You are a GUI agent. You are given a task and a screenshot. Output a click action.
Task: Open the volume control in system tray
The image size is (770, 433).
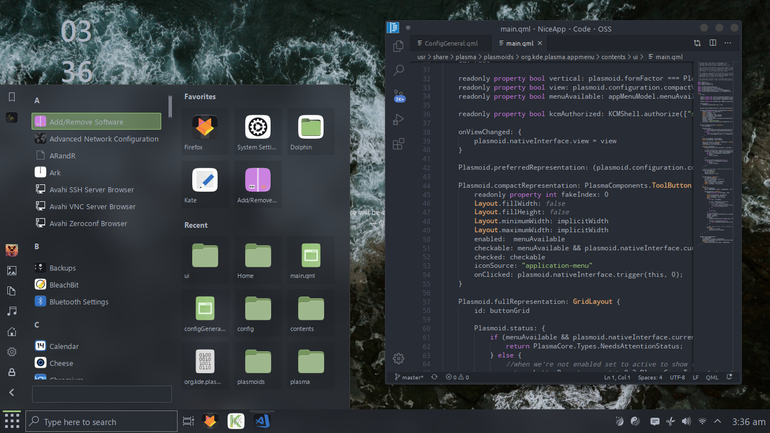click(x=686, y=421)
